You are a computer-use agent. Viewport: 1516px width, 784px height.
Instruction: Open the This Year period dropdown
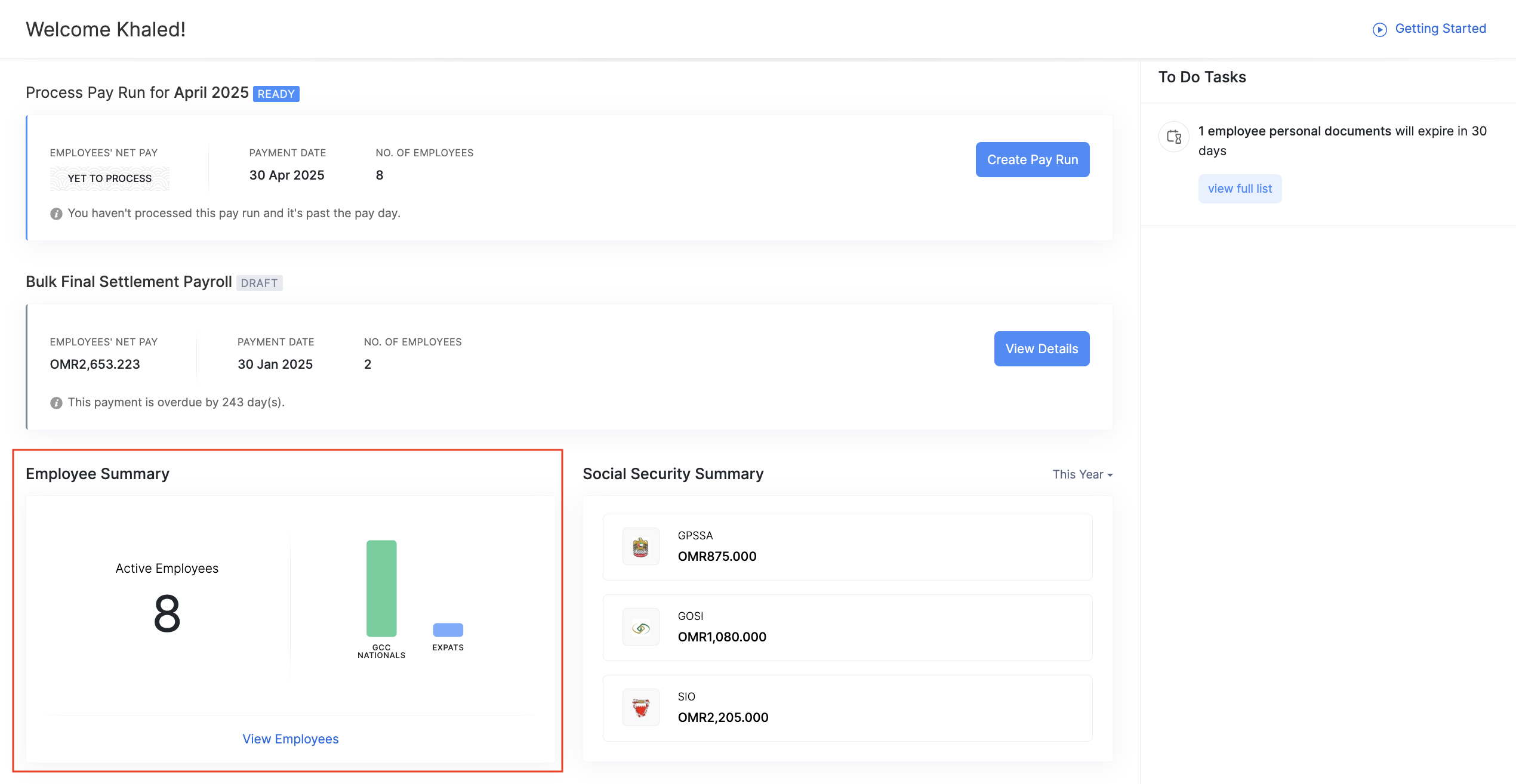click(1082, 474)
